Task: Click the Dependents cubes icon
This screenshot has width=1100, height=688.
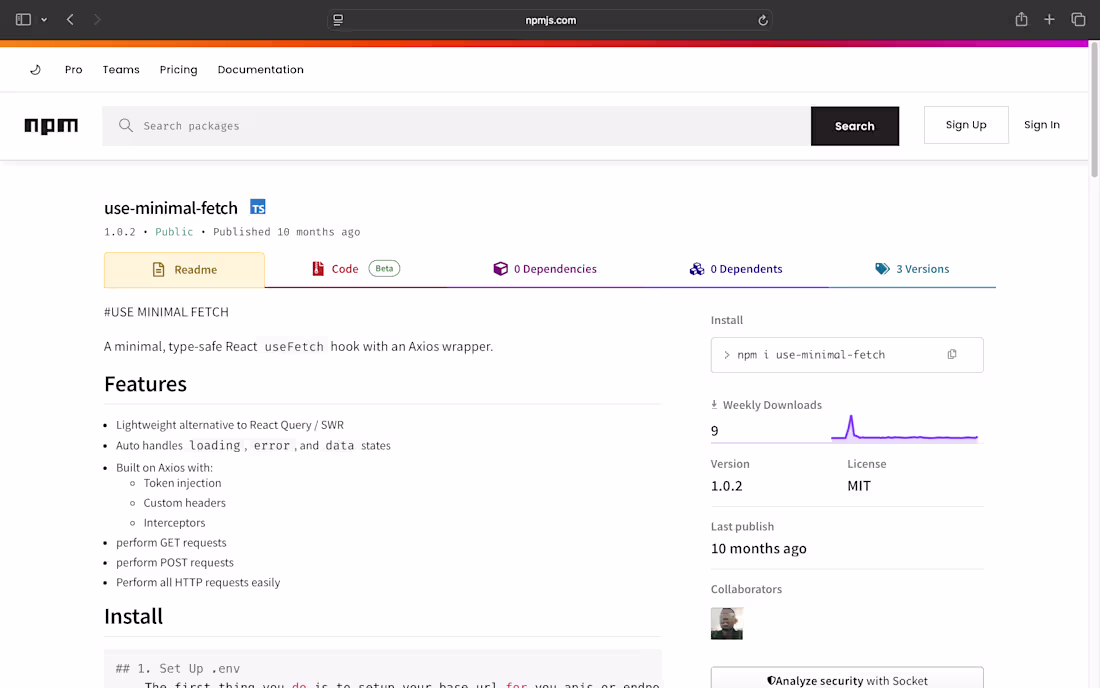Action: [x=697, y=269]
